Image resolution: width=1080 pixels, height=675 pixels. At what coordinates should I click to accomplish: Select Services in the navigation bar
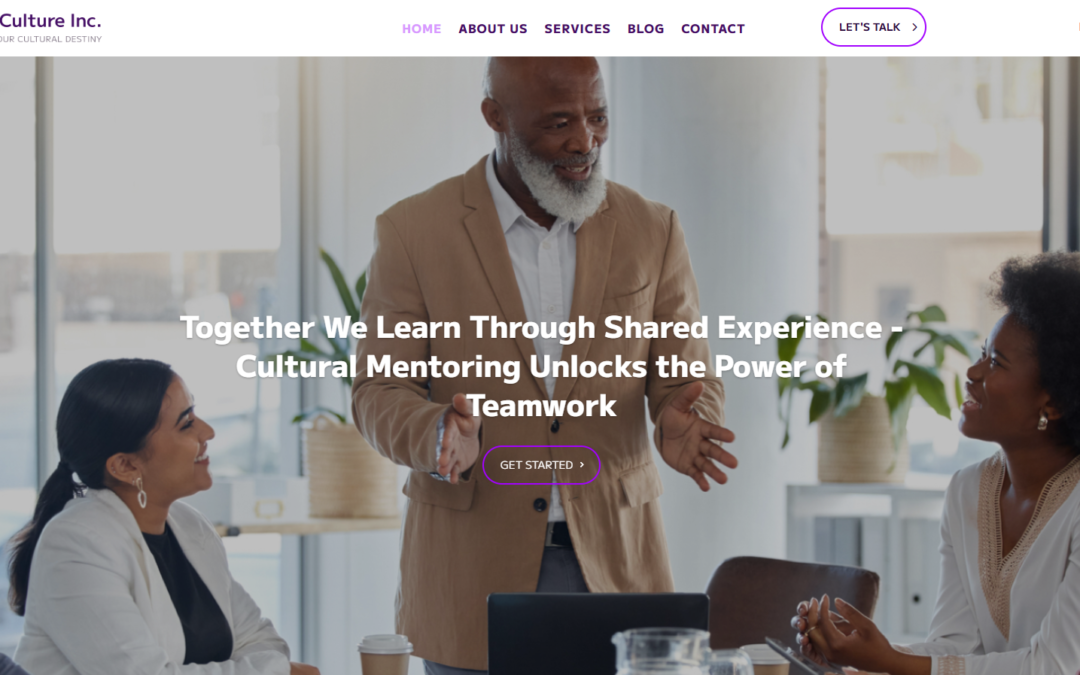click(577, 29)
